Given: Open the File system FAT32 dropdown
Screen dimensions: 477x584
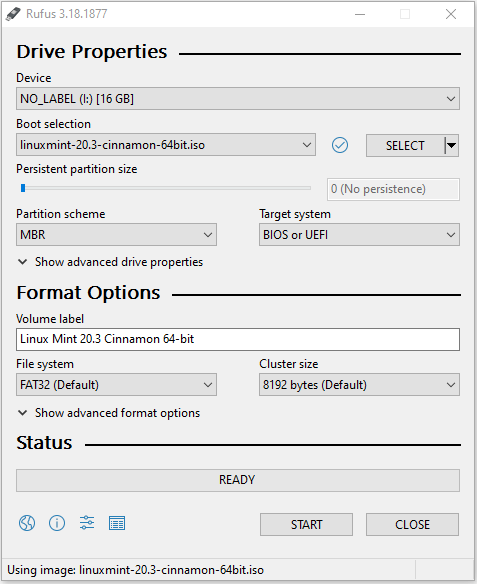Looking at the screenshot, I should point(116,385).
